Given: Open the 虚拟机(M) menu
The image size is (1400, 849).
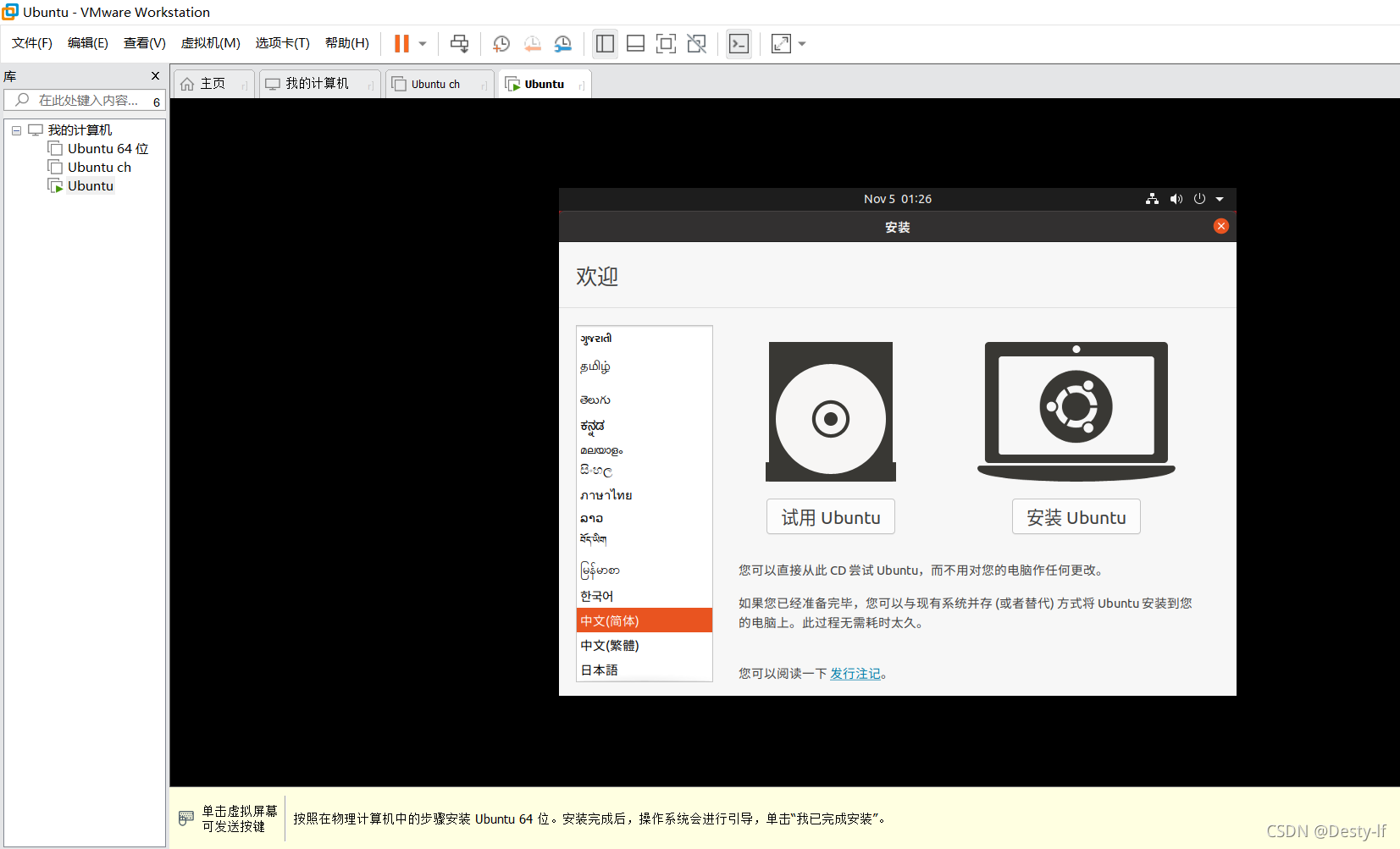Looking at the screenshot, I should click(x=211, y=43).
